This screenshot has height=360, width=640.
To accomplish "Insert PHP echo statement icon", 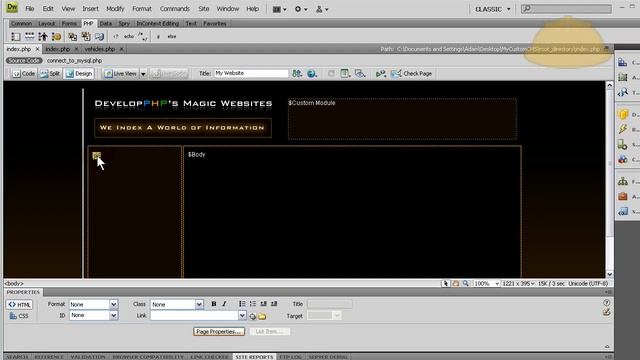I will pos(129,37).
